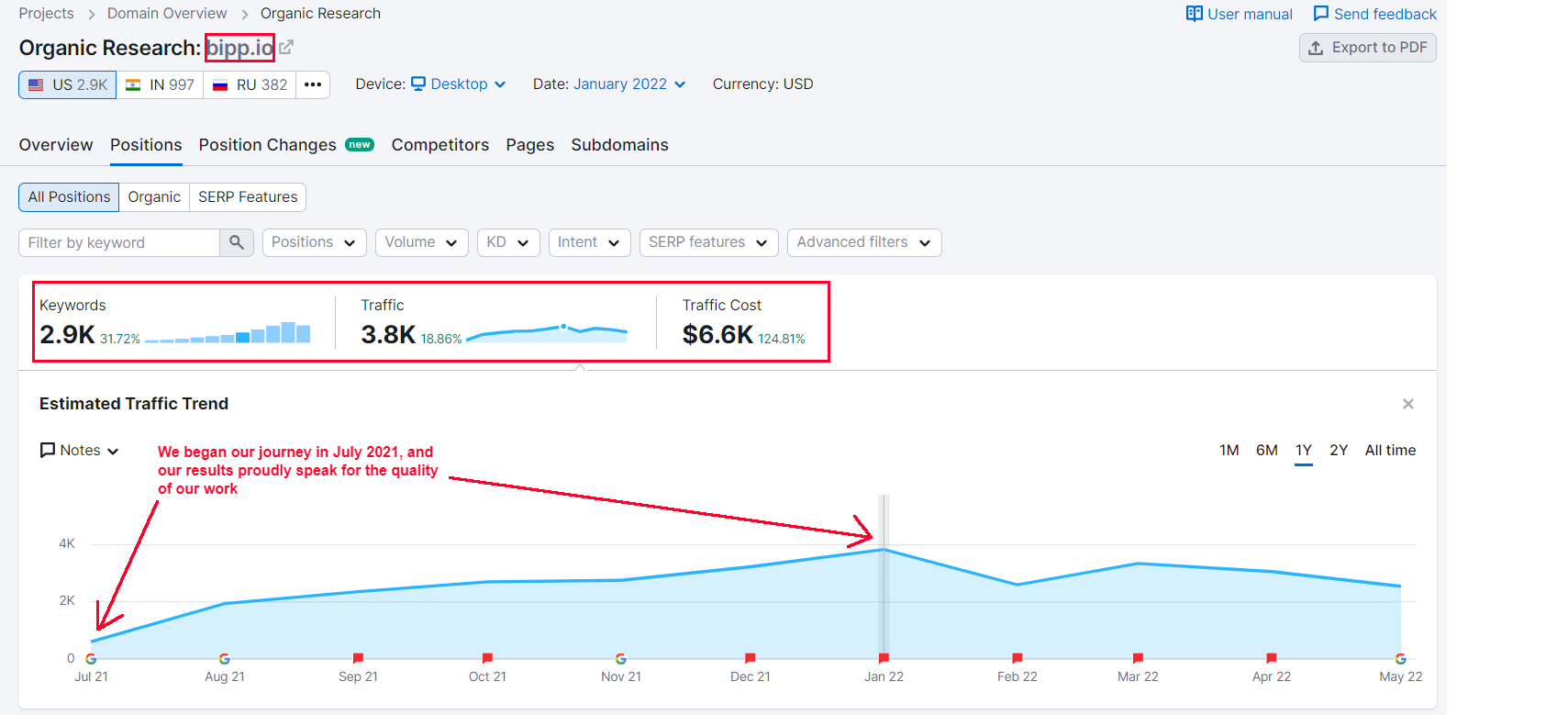Click the keyword search magnifier icon
The width and height of the screenshot is (1568, 715).
click(x=237, y=242)
